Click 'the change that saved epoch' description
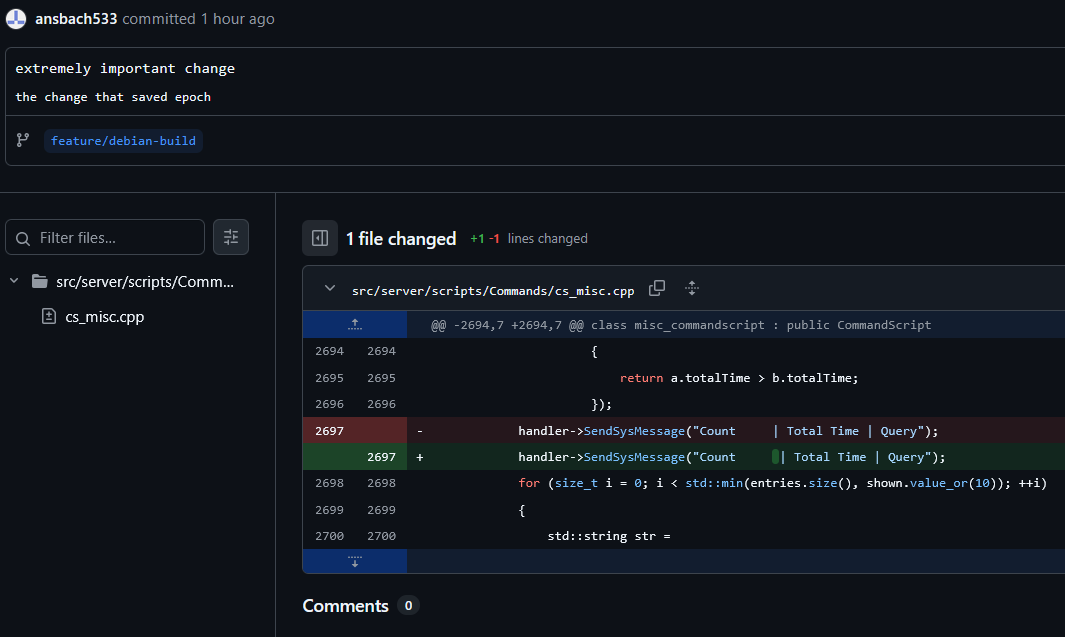 (x=113, y=97)
